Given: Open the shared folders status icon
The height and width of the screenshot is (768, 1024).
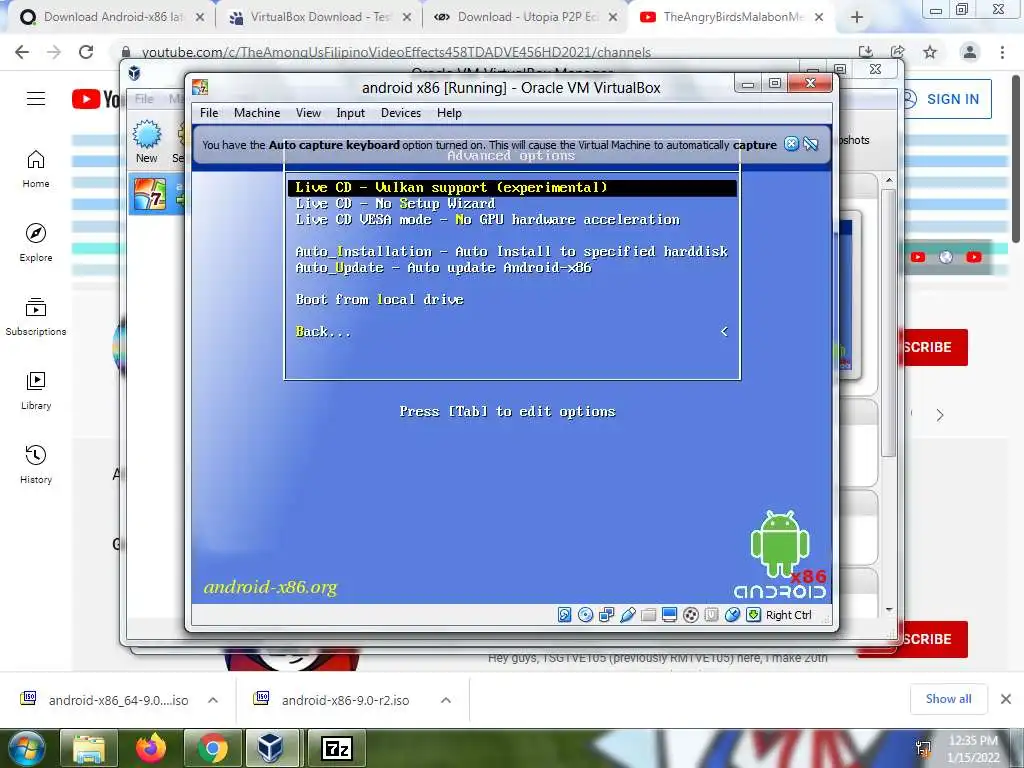Looking at the screenshot, I should point(648,615).
